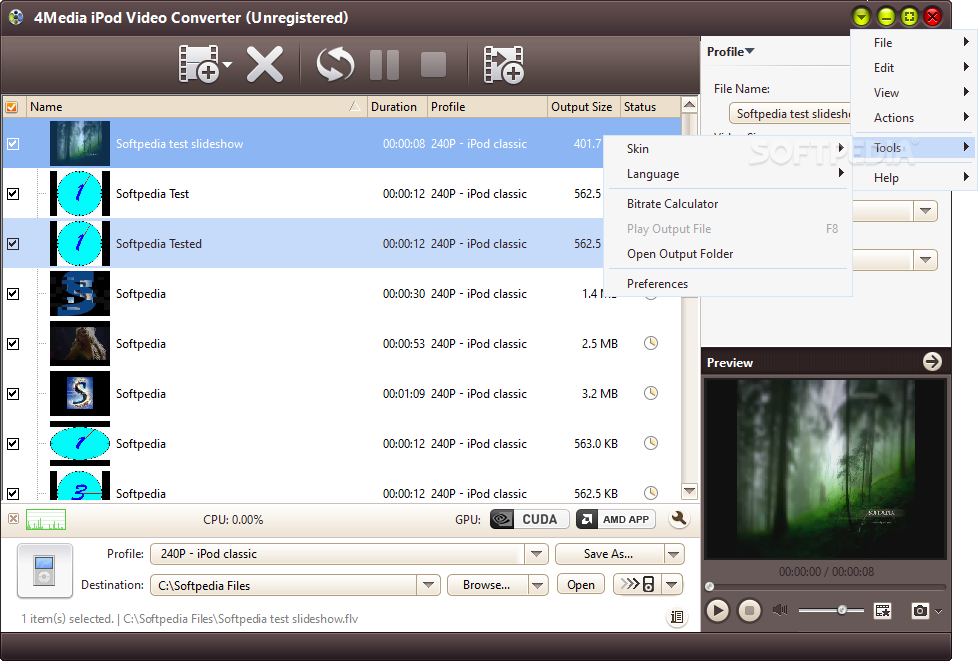This screenshot has width=978, height=661.
Task: Open the 240P - iPod classic profile dropdown
Action: click(x=536, y=554)
